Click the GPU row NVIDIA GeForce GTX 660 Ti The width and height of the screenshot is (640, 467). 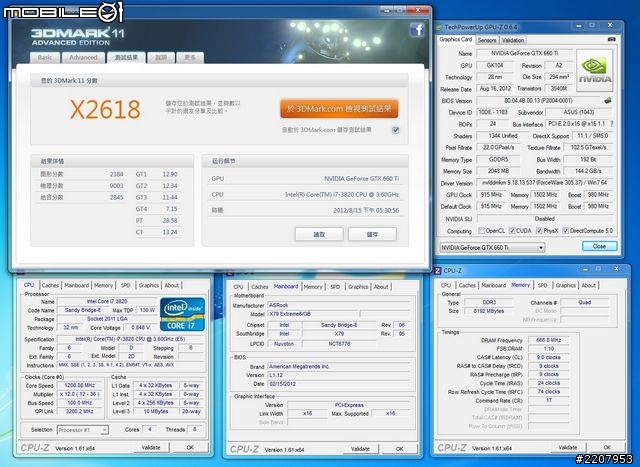[305, 179]
